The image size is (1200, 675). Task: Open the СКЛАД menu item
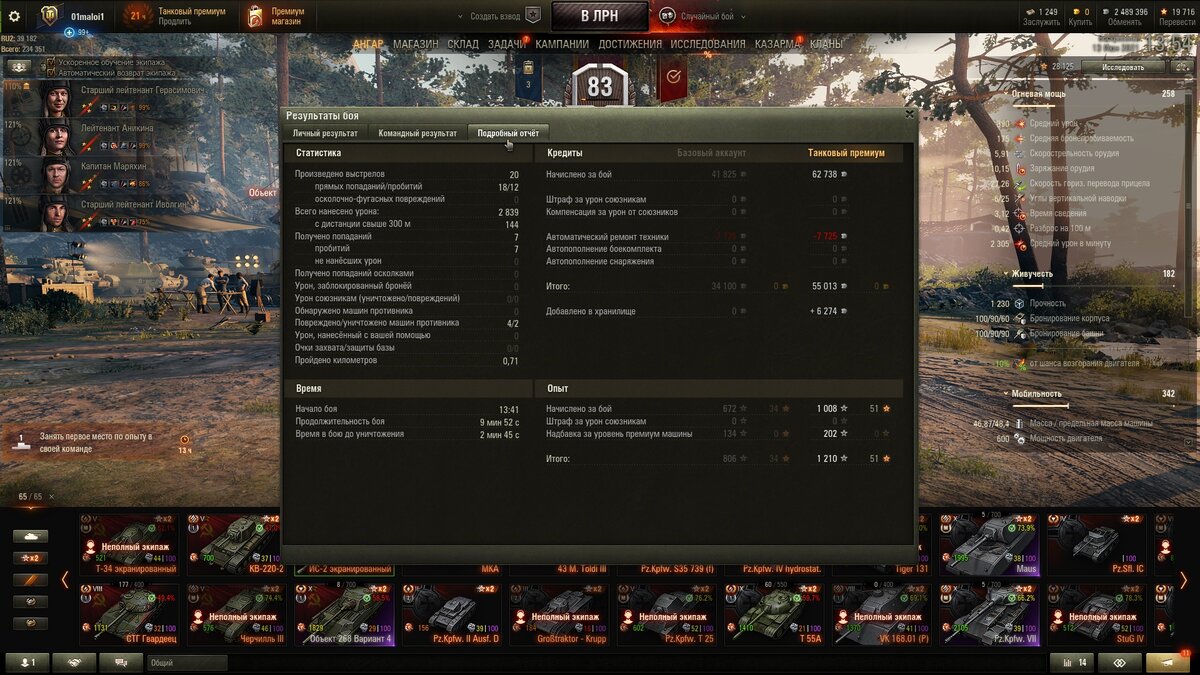[463, 44]
